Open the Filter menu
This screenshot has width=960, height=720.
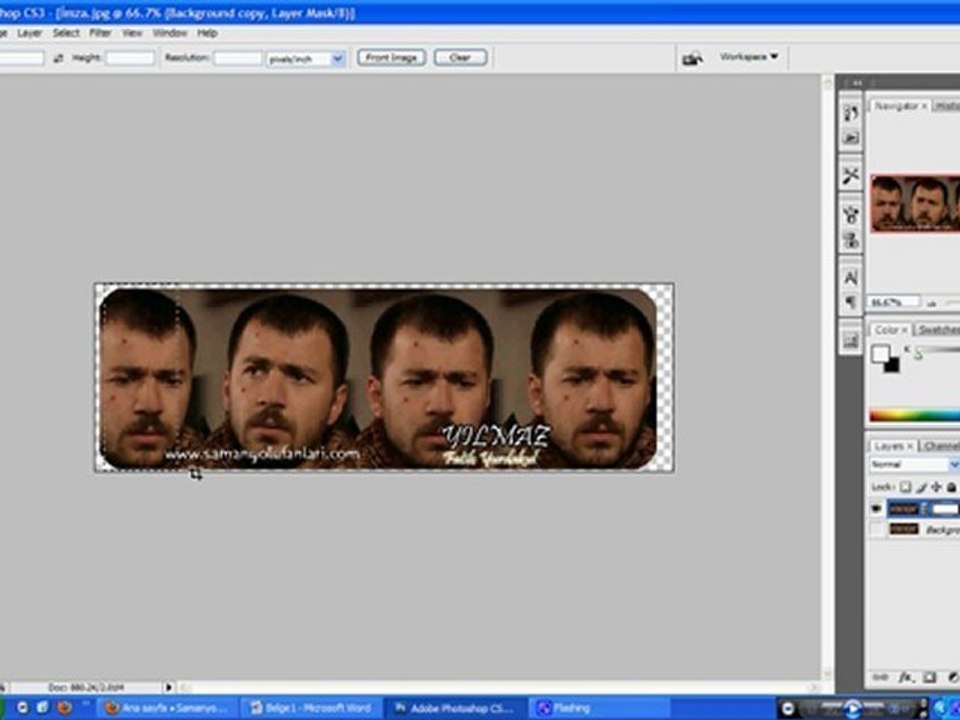[x=100, y=33]
